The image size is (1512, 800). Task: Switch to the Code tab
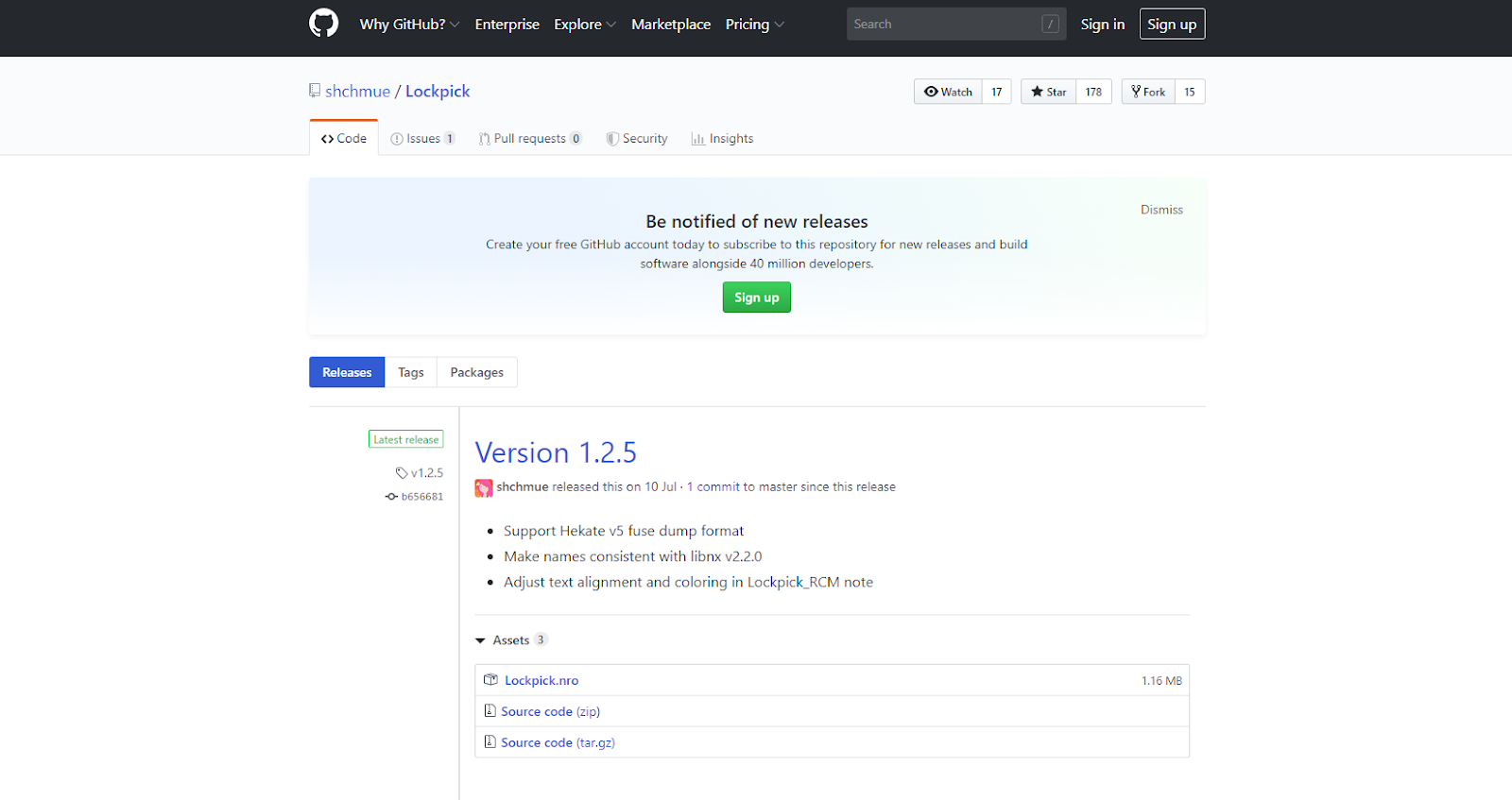pos(344,138)
